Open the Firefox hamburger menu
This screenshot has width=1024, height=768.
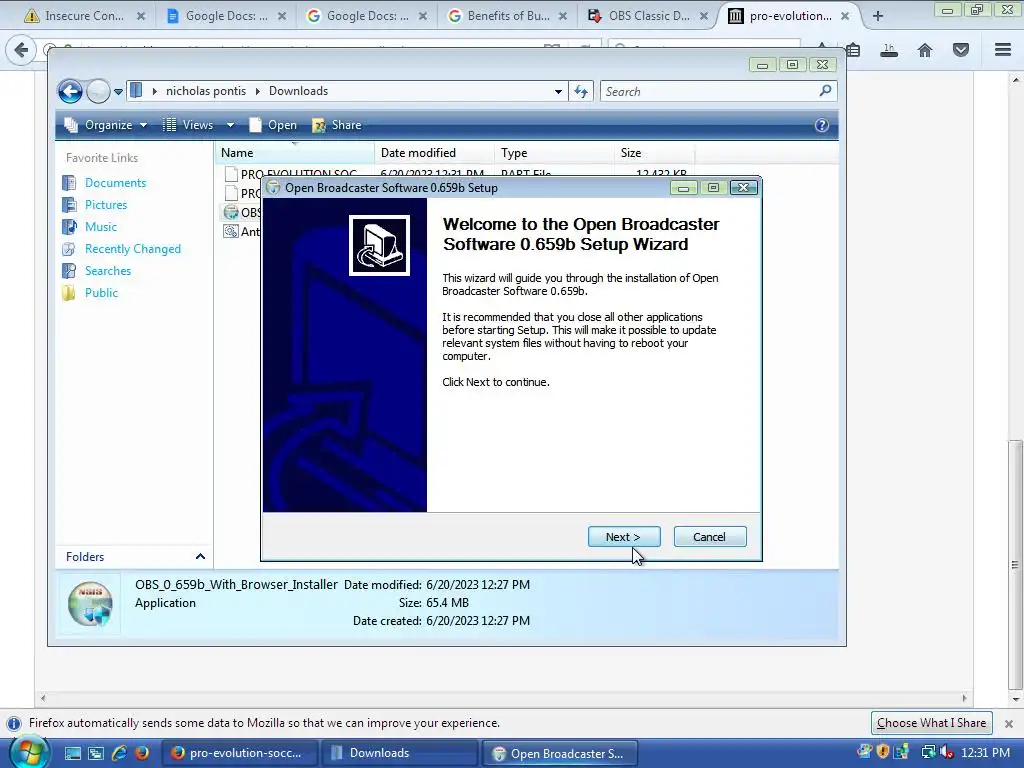(1003, 50)
